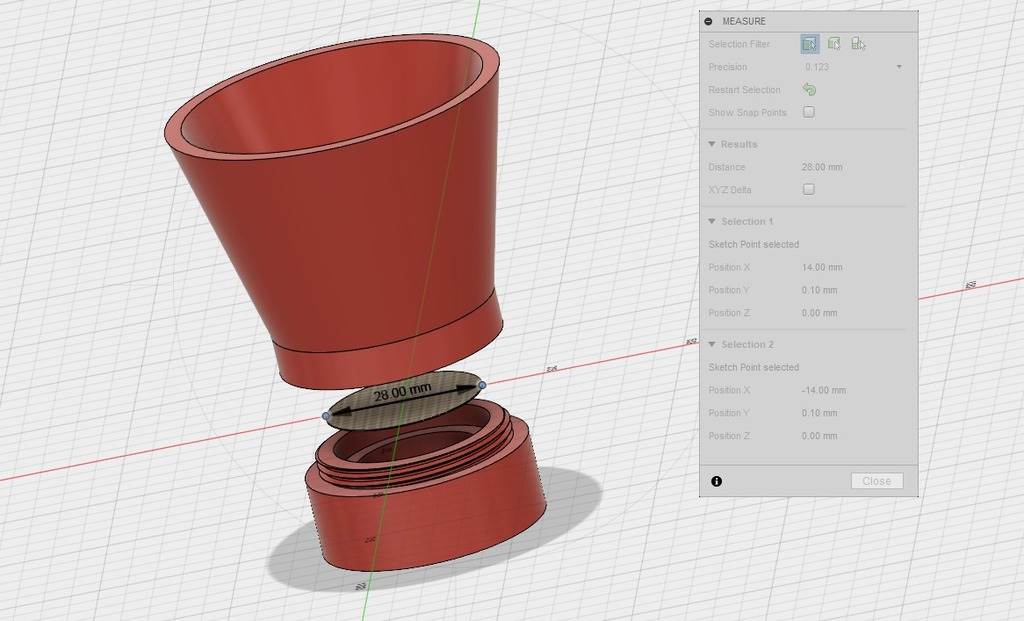Click the left sketch point of measurement
Image resolution: width=1024 pixels, height=621 pixels.
coord(326,415)
